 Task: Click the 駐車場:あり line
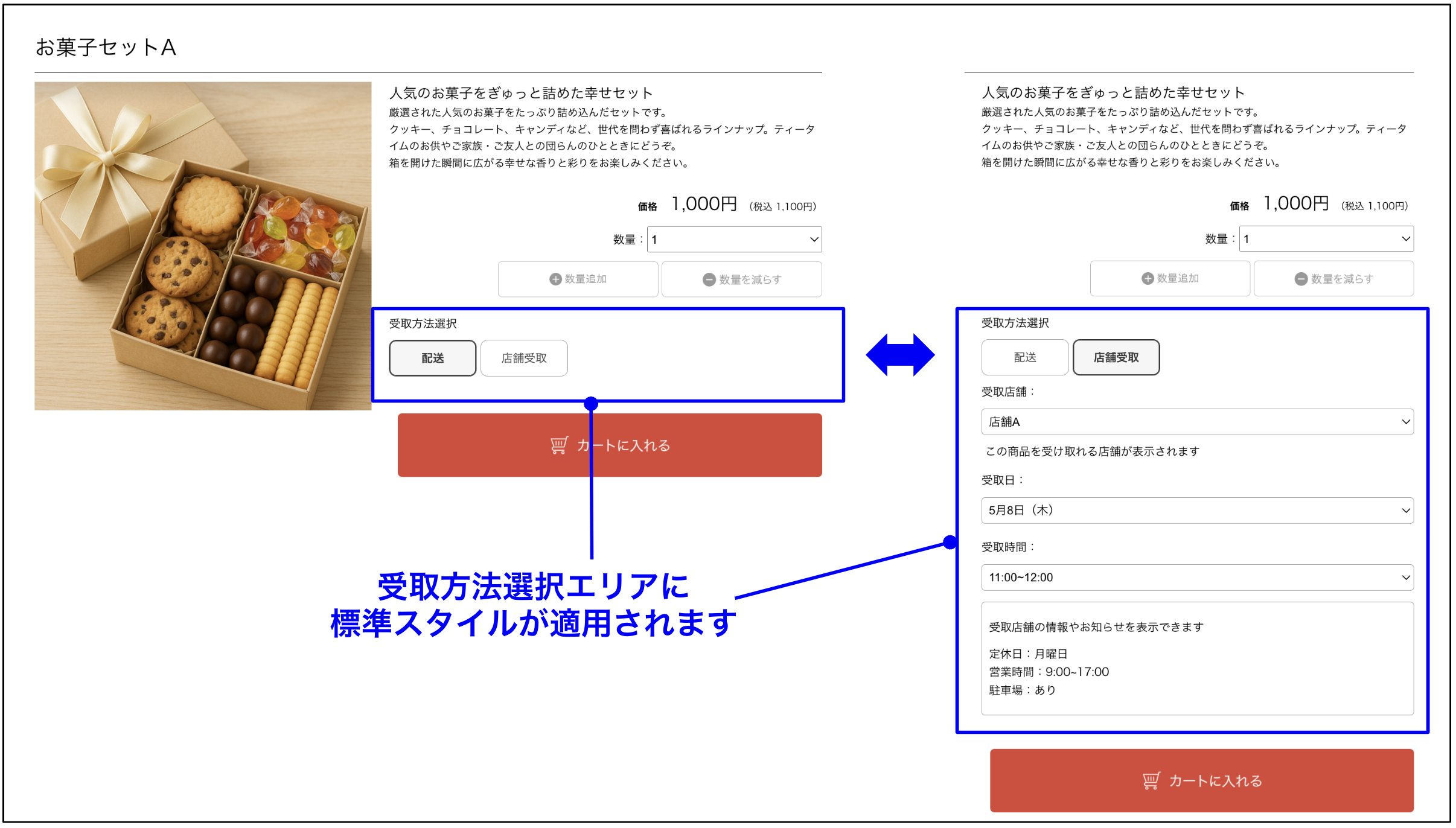1023,690
